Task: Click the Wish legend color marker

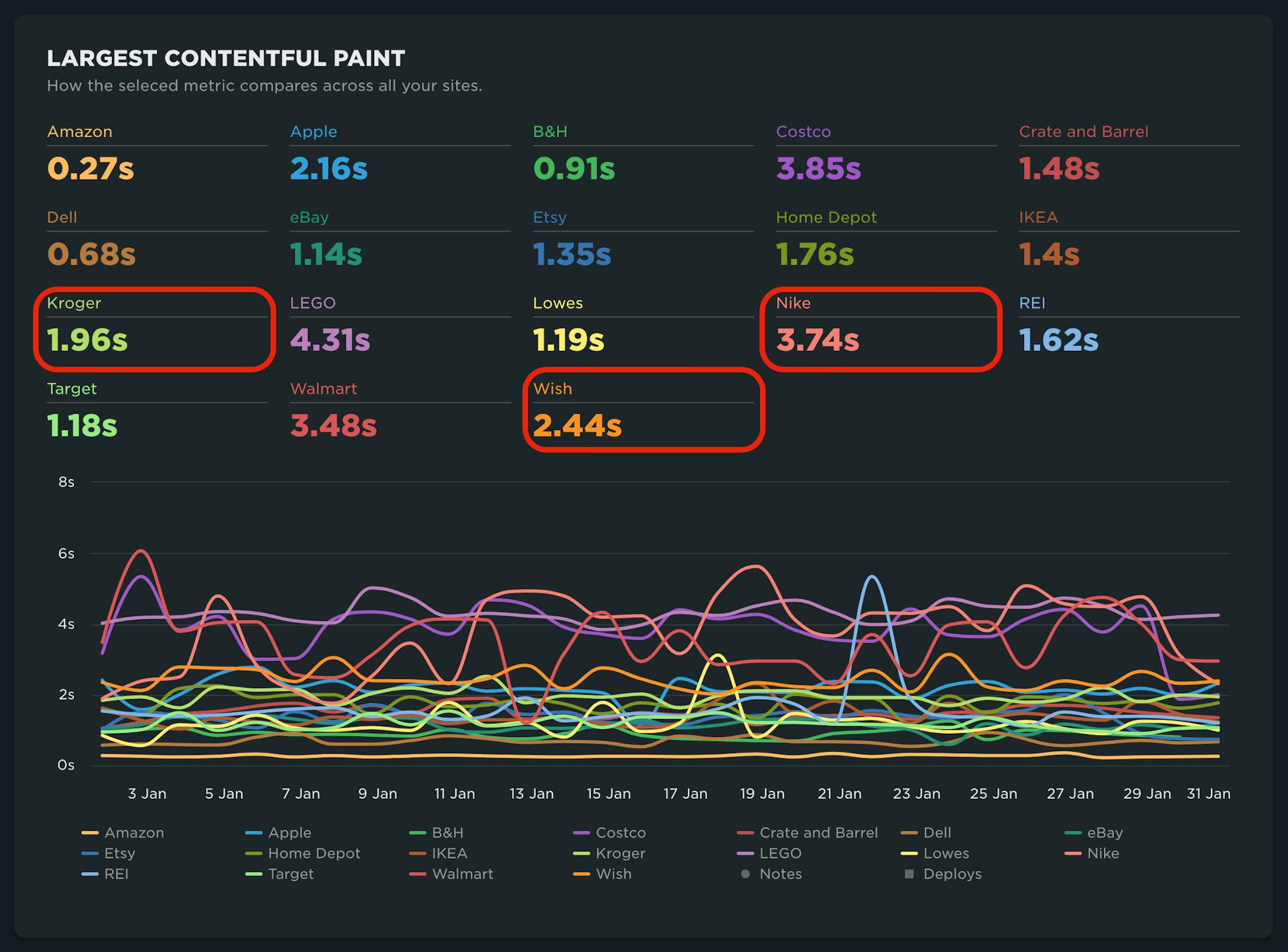Action: tap(582, 874)
